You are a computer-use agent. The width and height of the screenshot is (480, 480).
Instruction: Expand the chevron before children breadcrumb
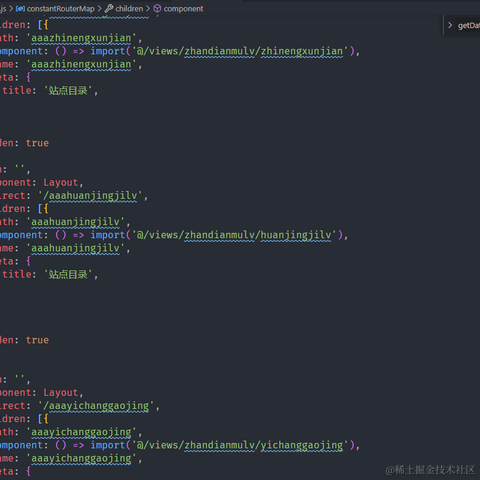pos(100,9)
